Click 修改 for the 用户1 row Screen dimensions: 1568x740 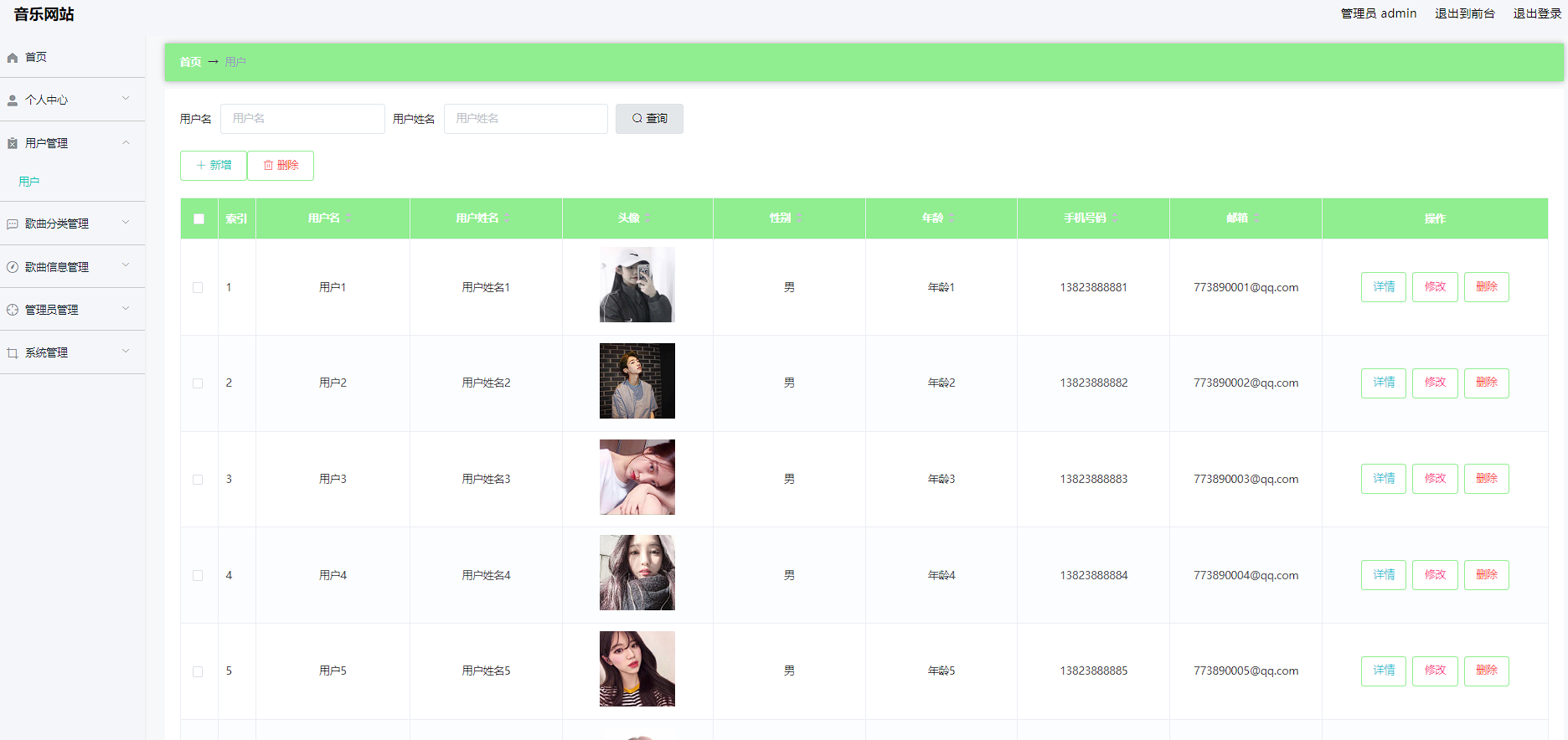coord(1435,287)
